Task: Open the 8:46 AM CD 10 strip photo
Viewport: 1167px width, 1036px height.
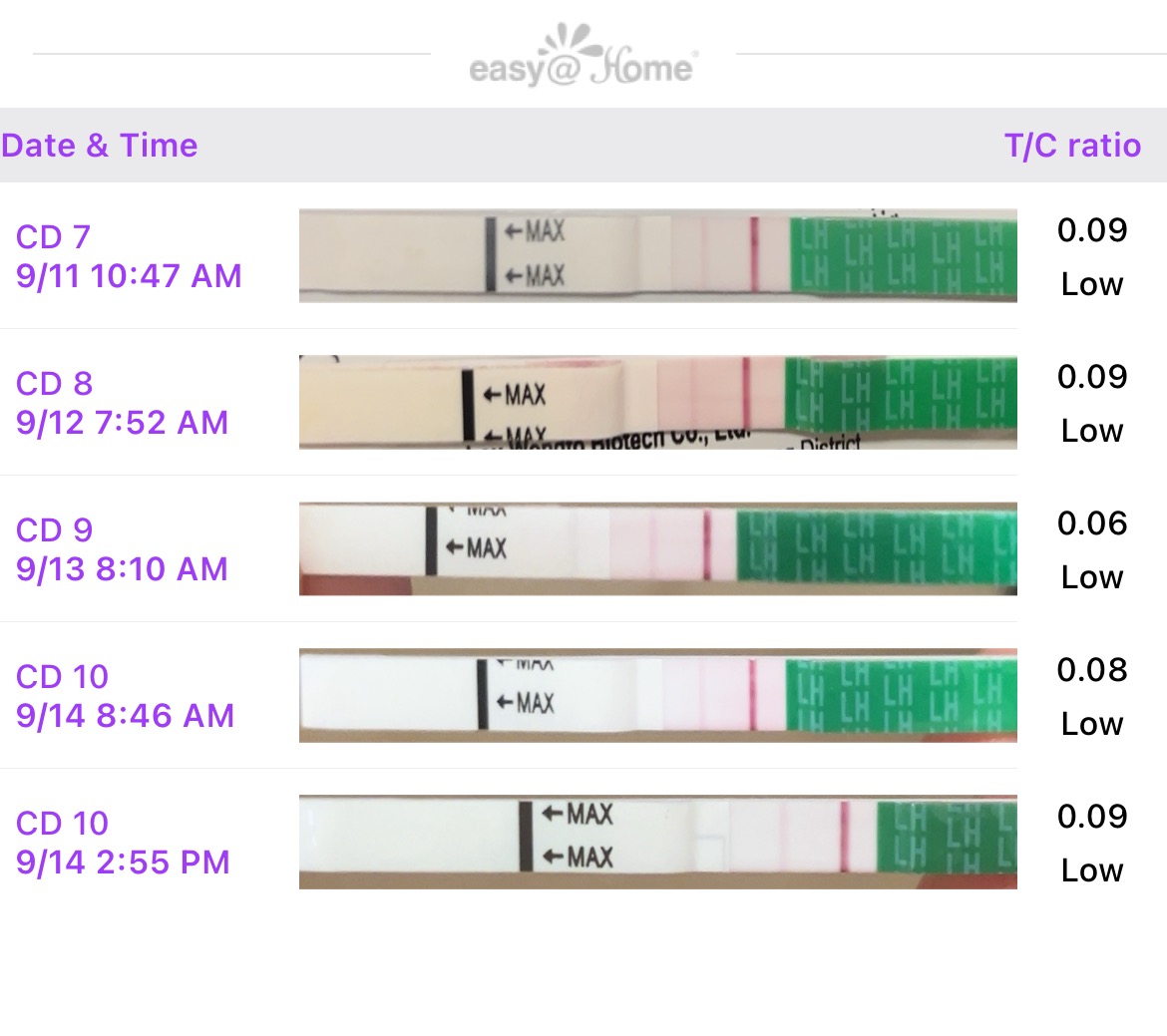Action: click(x=657, y=695)
